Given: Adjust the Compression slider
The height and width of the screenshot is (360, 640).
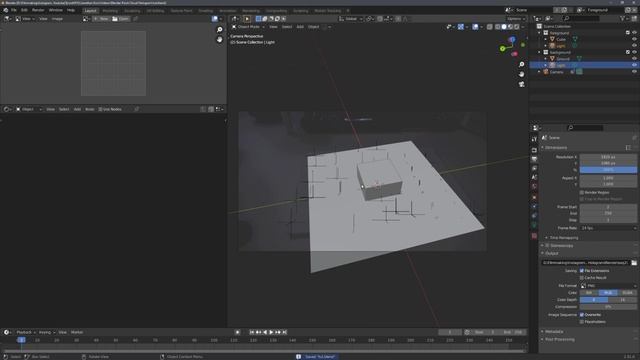Looking at the screenshot, I should point(608,307).
